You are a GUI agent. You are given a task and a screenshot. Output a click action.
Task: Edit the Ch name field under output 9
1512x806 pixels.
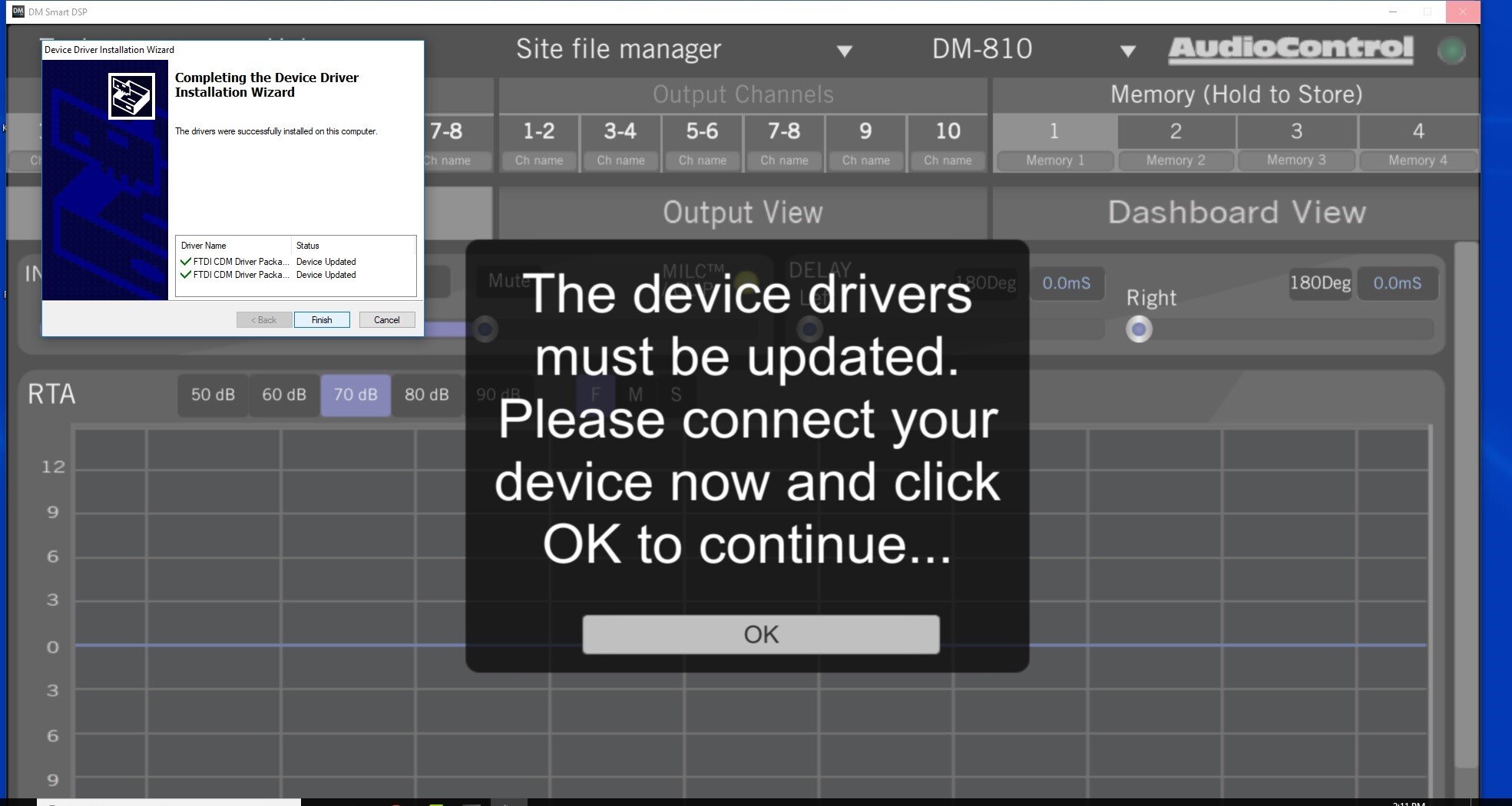pos(865,160)
